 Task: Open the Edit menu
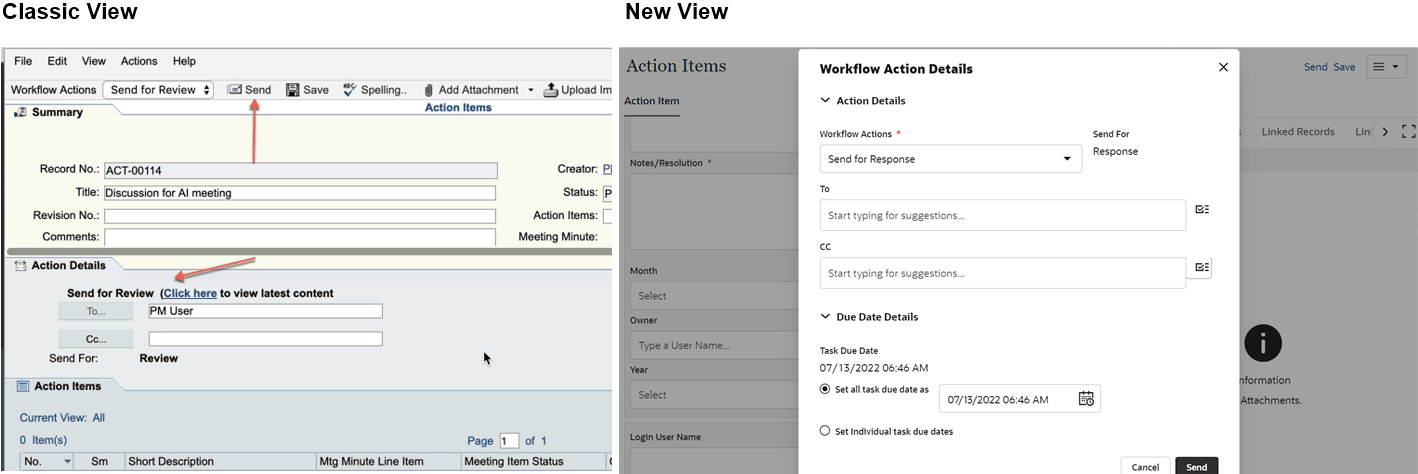57,61
